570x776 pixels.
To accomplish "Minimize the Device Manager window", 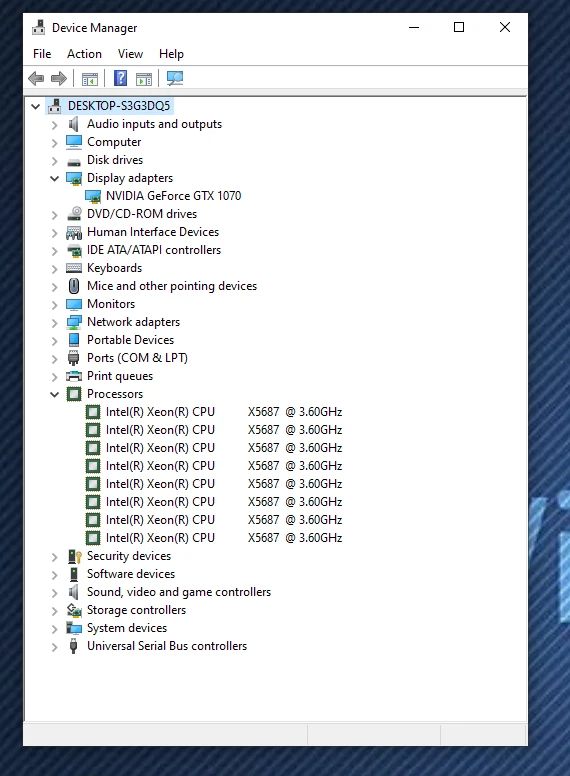I will (x=414, y=27).
